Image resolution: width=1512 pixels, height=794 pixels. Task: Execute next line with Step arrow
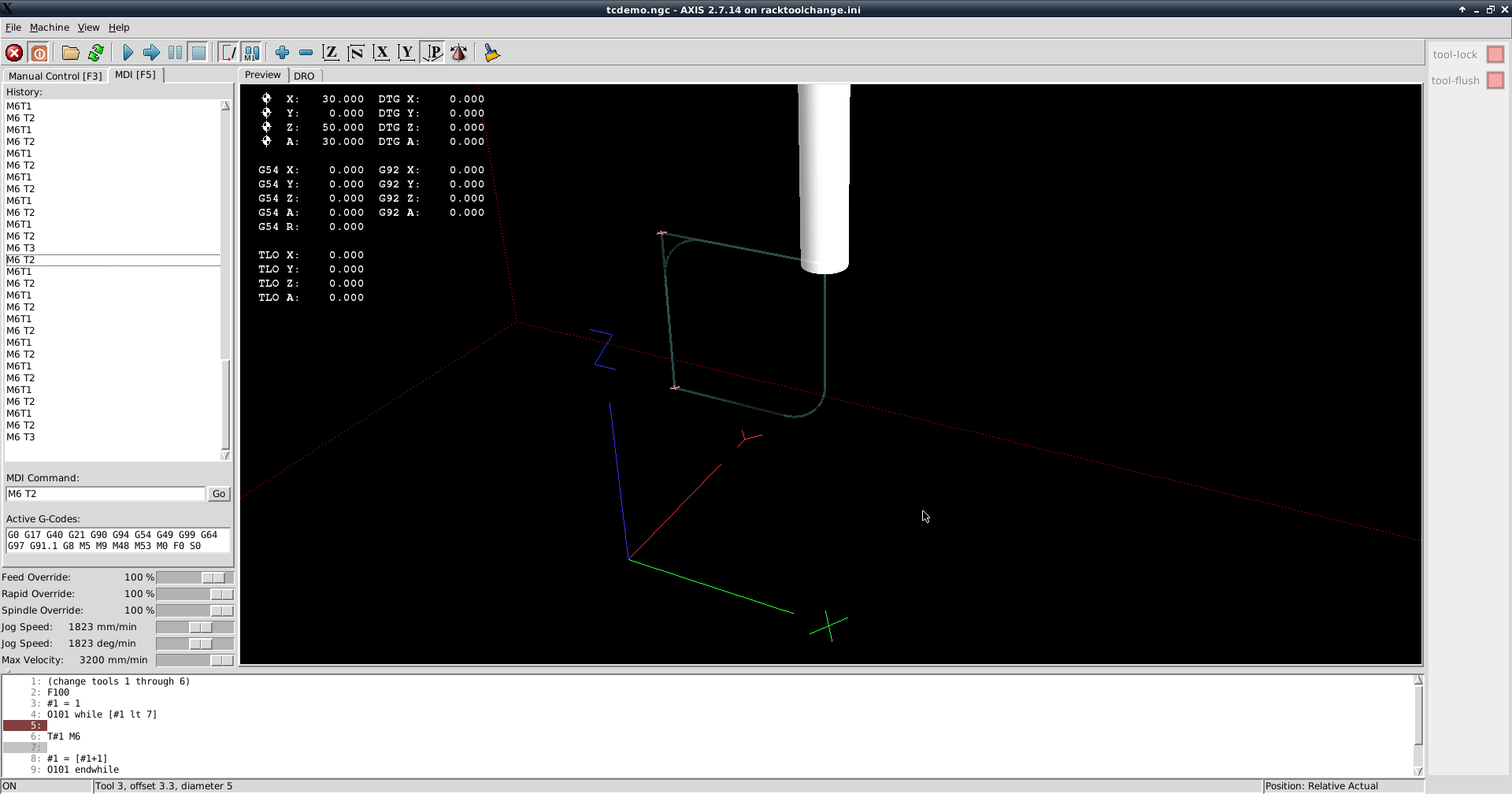coord(151,53)
